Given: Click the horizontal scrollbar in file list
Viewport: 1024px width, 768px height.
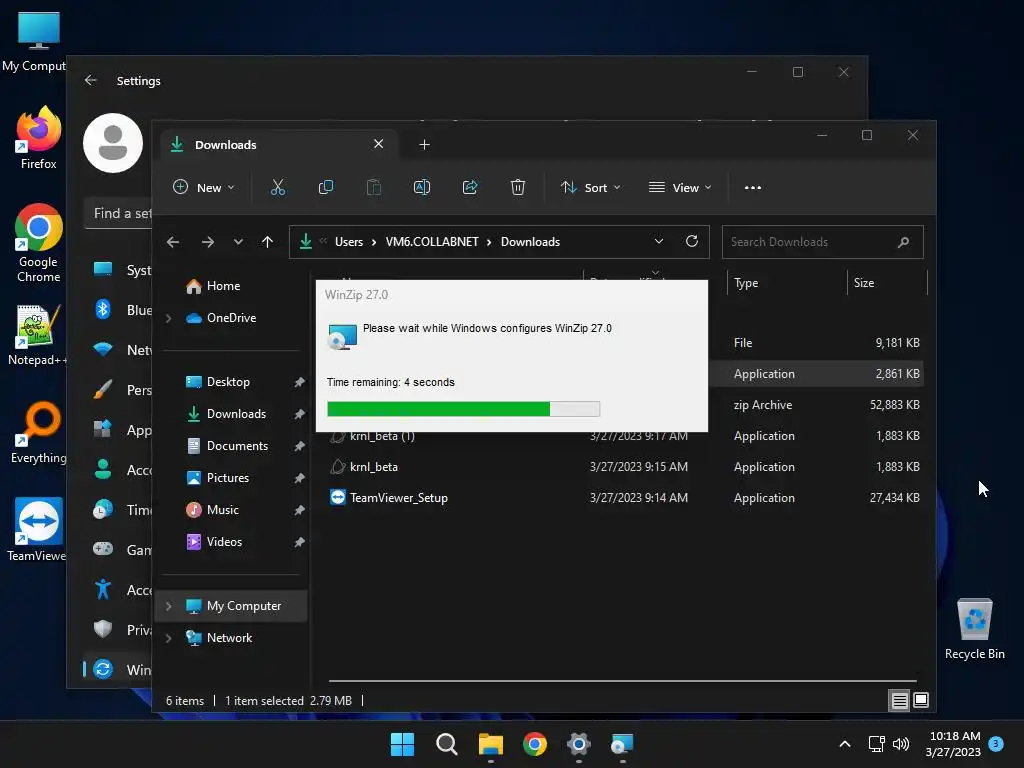Looking at the screenshot, I should (x=622, y=680).
